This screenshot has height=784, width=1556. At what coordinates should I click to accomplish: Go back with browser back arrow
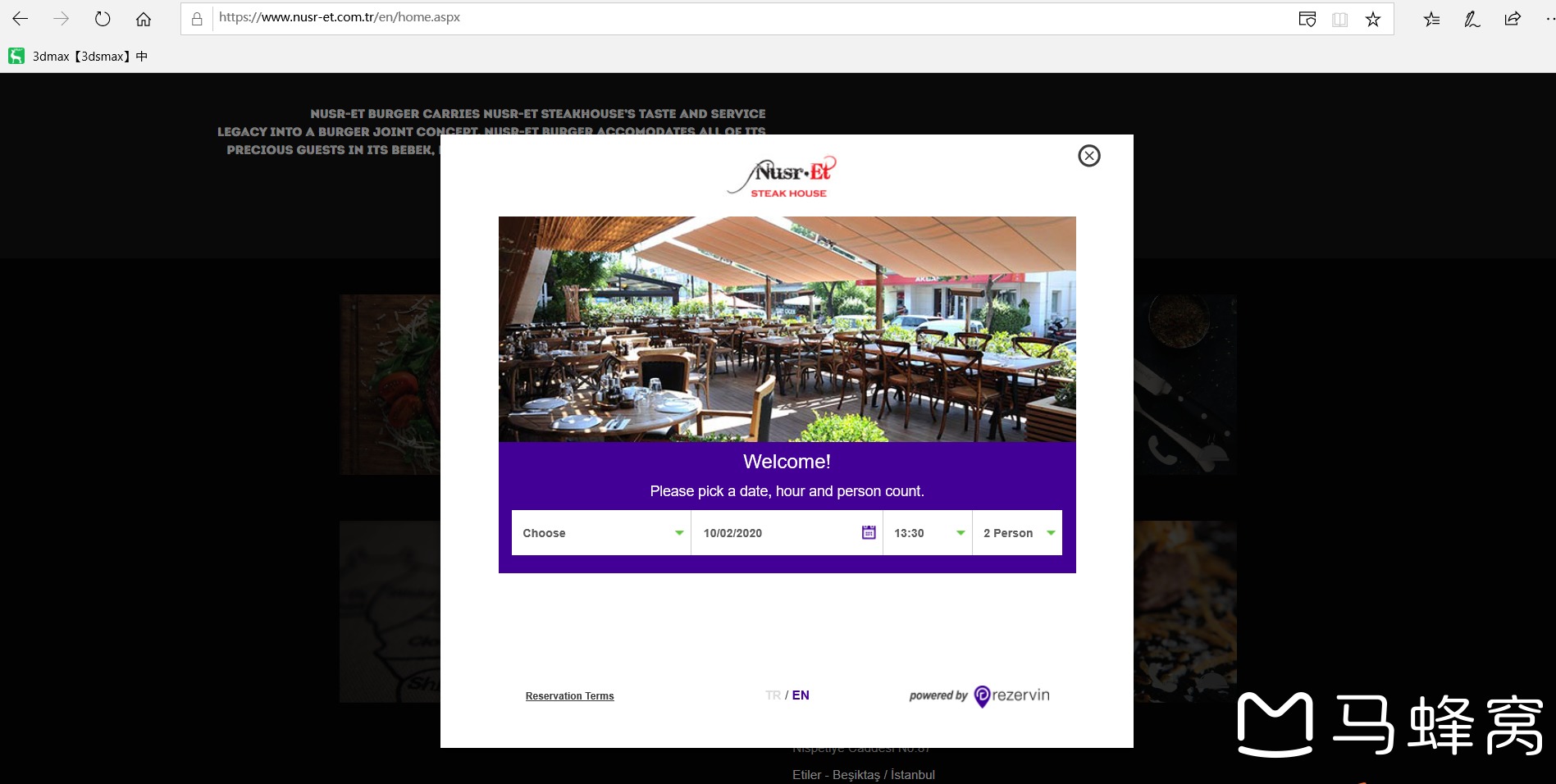pos(21,18)
